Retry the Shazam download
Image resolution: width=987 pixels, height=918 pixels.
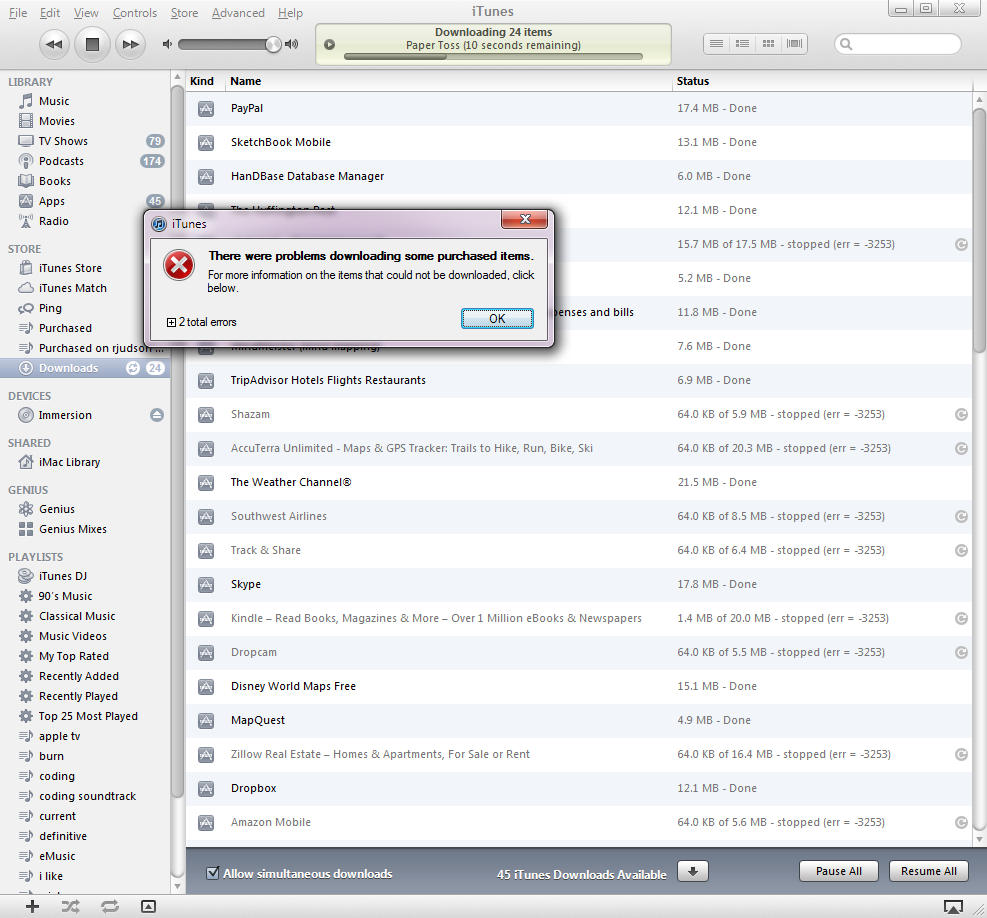[x=961, y=414]
